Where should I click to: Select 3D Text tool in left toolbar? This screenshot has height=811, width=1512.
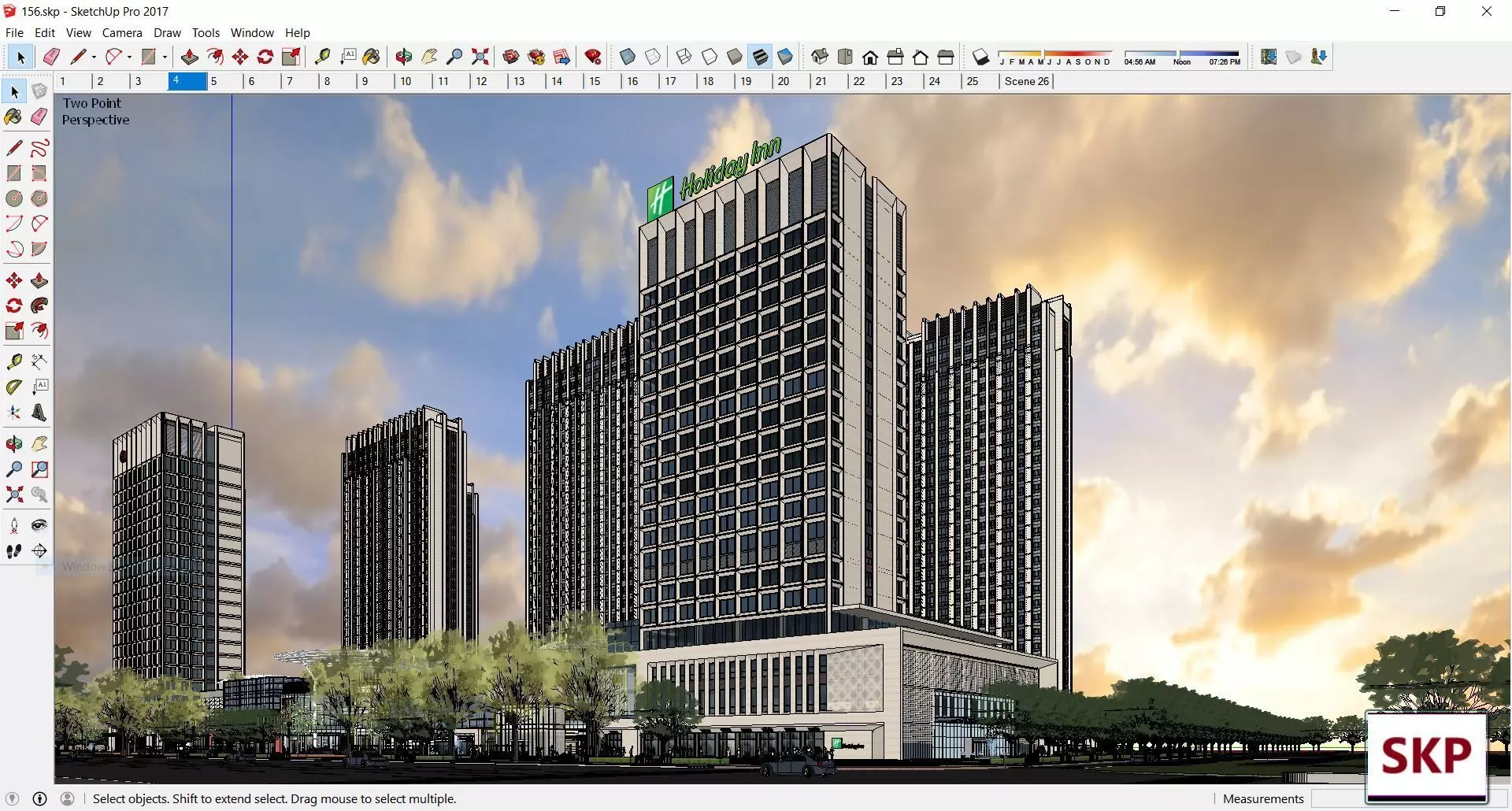click(x=39, y=413)
